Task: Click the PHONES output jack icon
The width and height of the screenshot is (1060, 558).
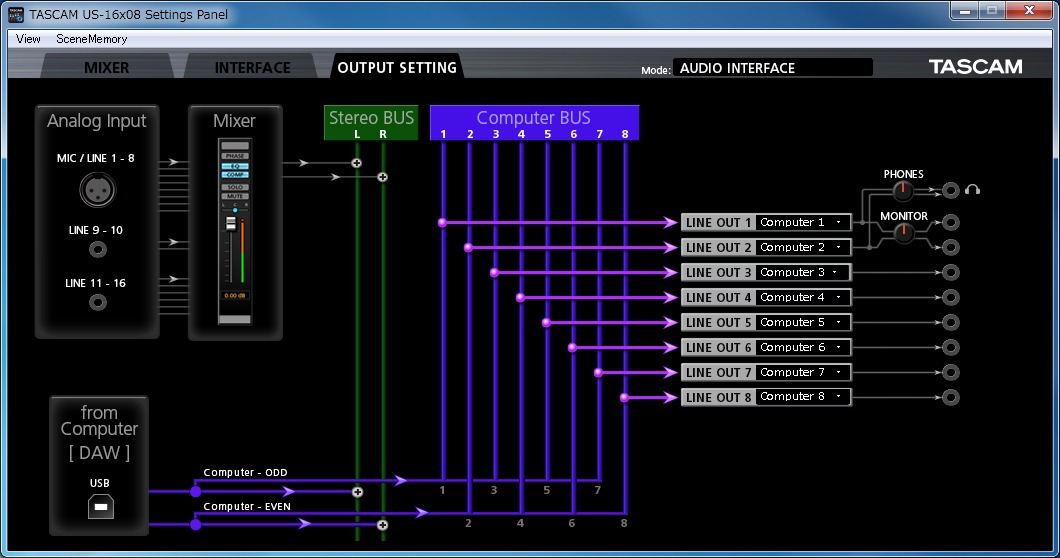Action: click(x=950, y=191)
